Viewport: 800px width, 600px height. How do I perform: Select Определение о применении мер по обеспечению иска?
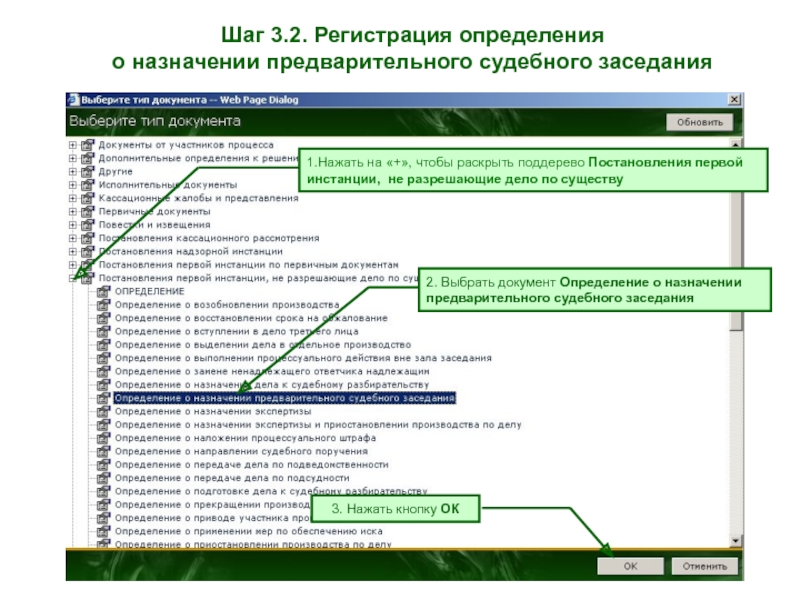(248, 531)
